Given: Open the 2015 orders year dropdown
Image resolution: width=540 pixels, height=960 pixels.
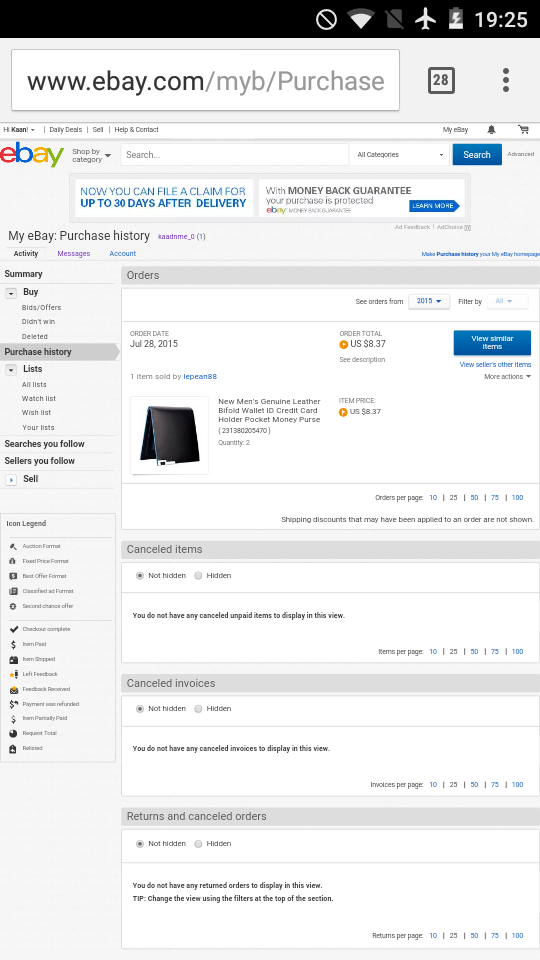Looking at the screenshot, I should pos(429,301).
